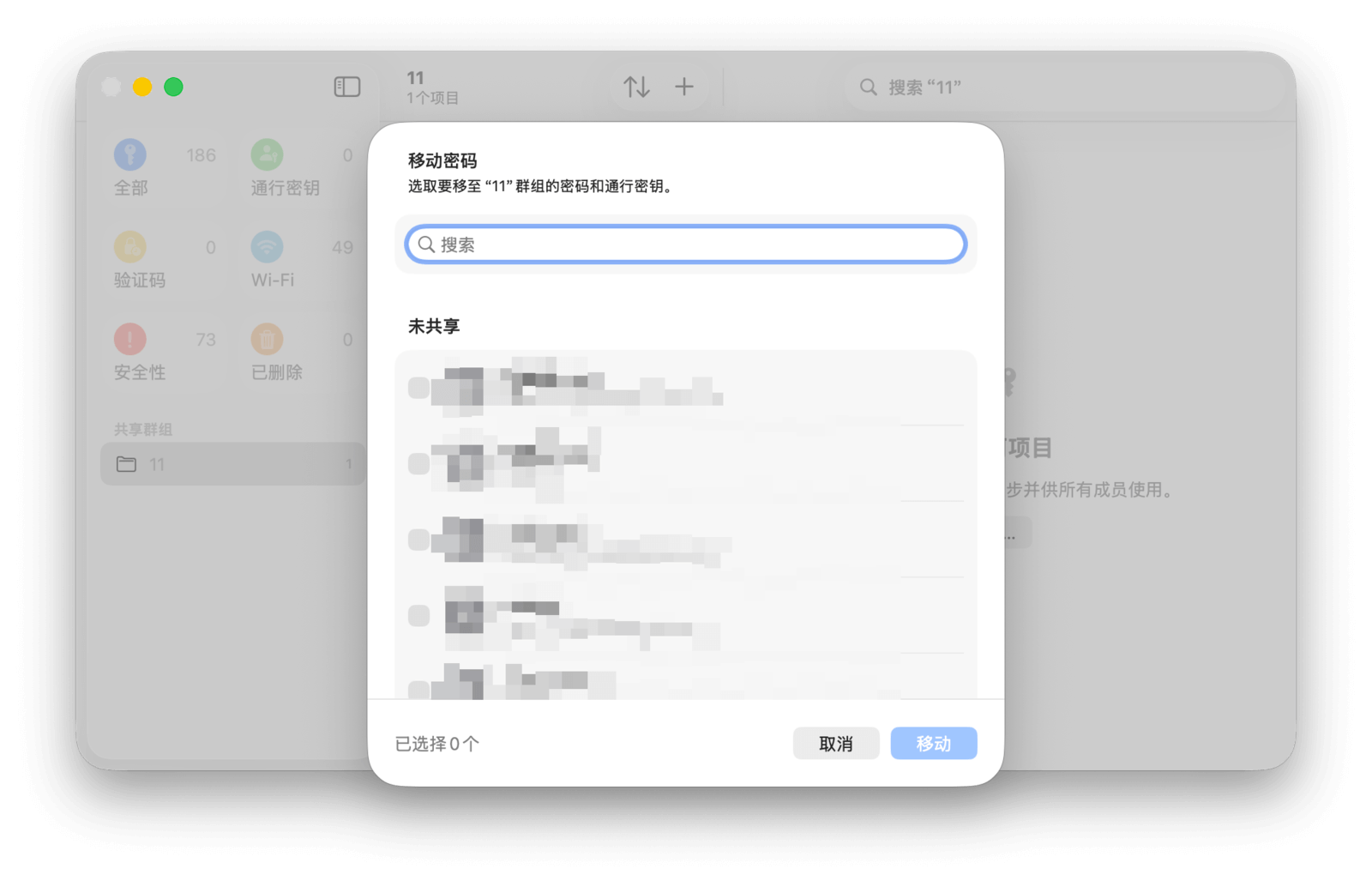Open the Deleted (已删除) trash icon

[x=267, y=339]
